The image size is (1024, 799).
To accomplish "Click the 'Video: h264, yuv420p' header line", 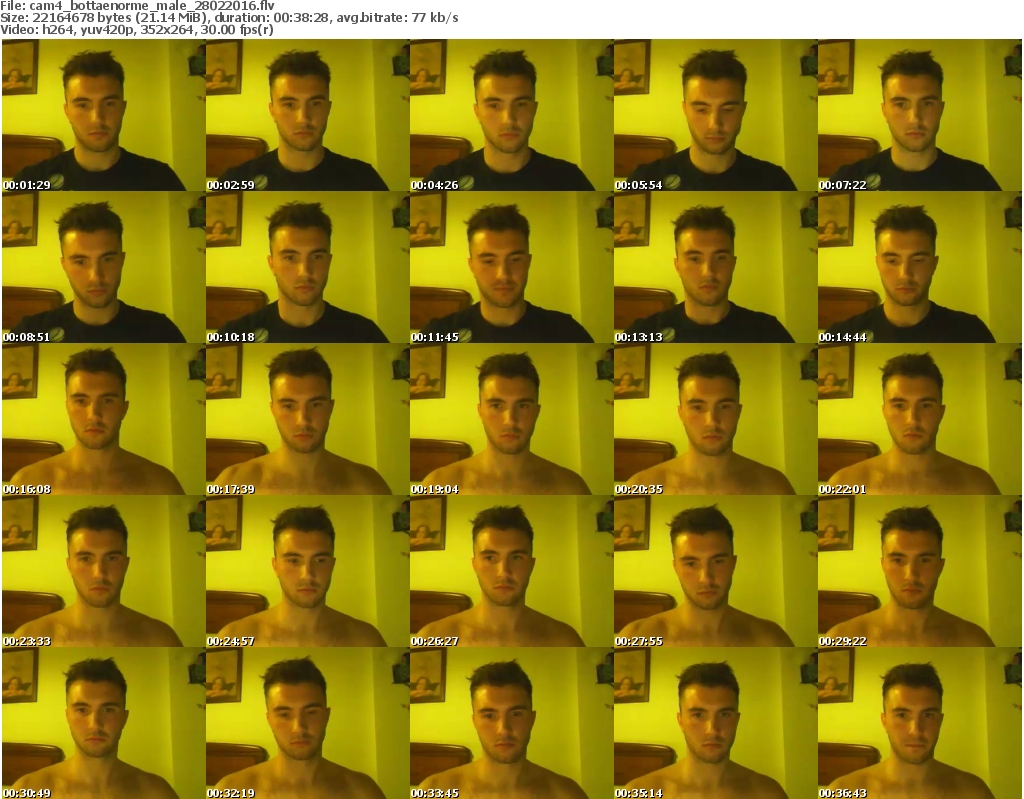I will pos(136,30).
